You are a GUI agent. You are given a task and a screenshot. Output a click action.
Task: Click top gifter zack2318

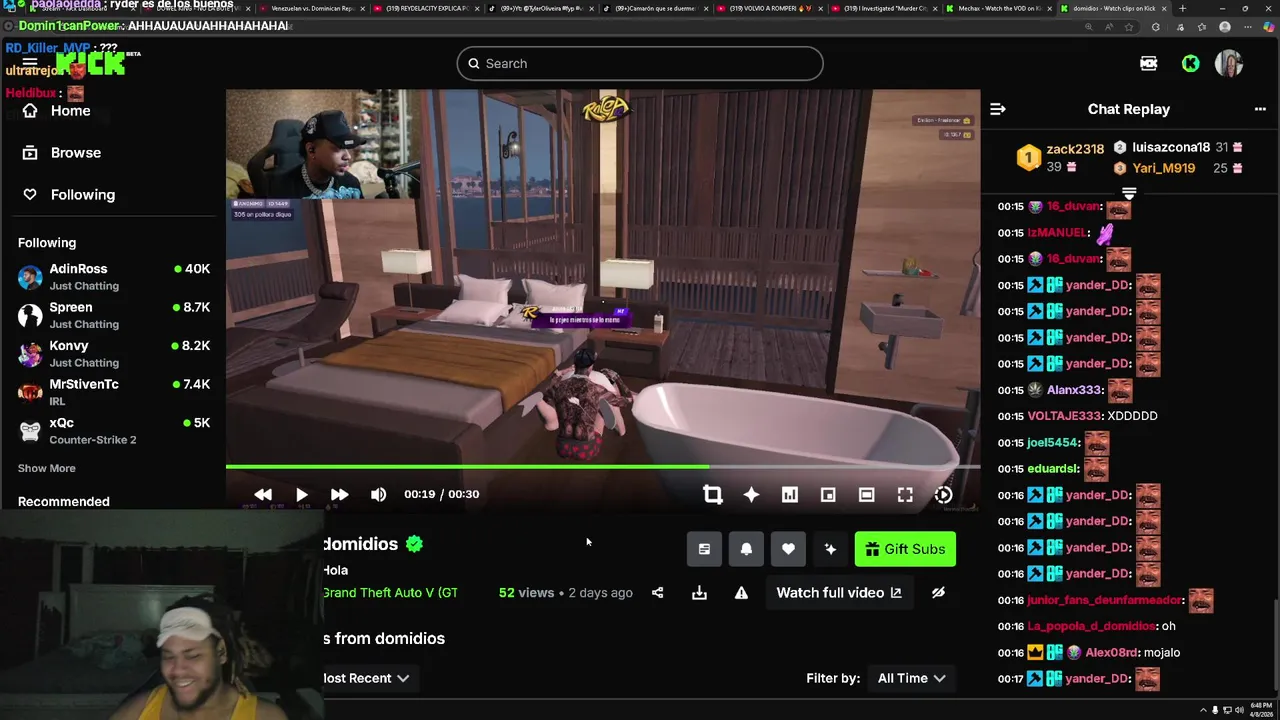[x=1075, y=149]
